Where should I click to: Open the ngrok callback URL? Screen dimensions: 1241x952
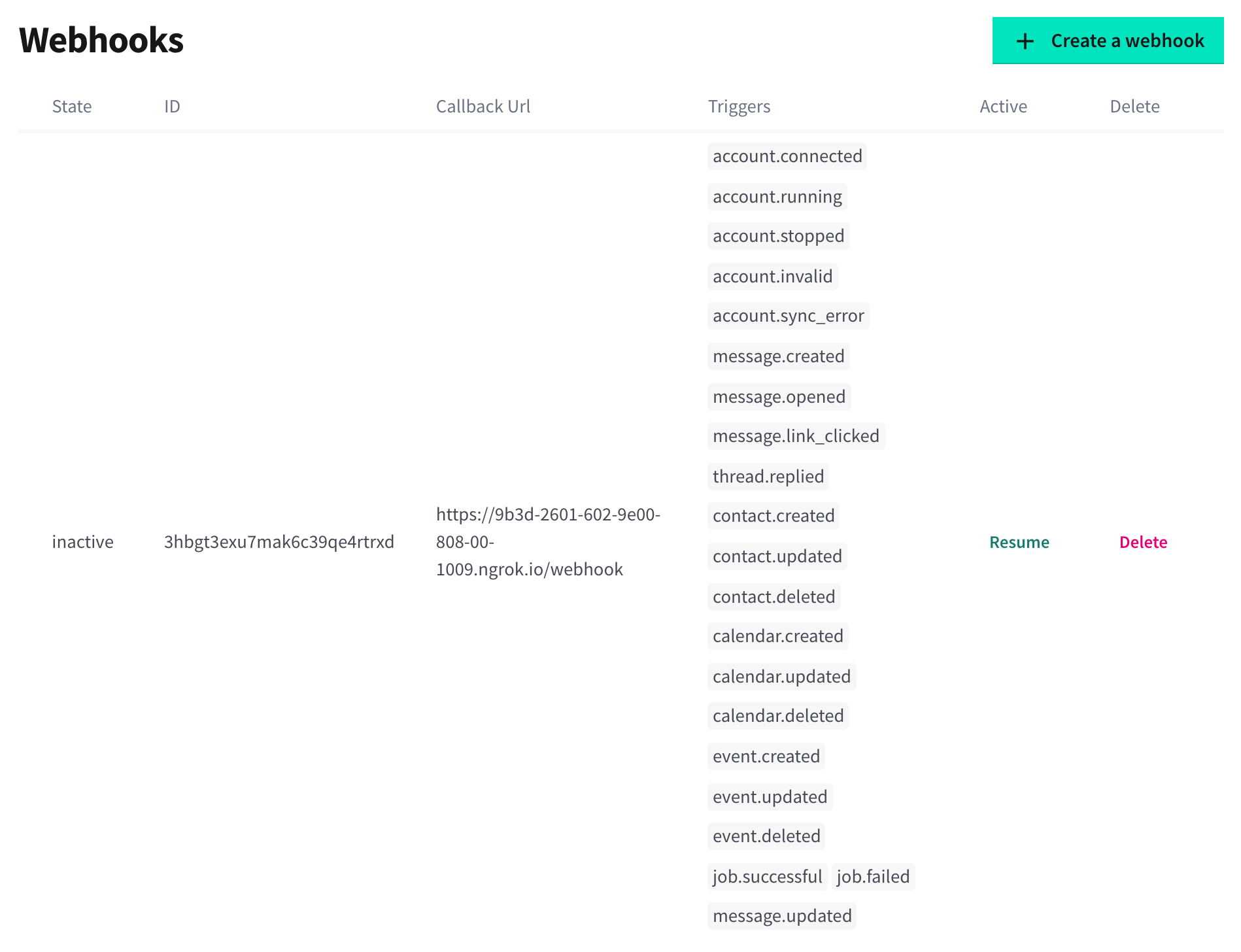pyautogui.click(x=548, y=542)
